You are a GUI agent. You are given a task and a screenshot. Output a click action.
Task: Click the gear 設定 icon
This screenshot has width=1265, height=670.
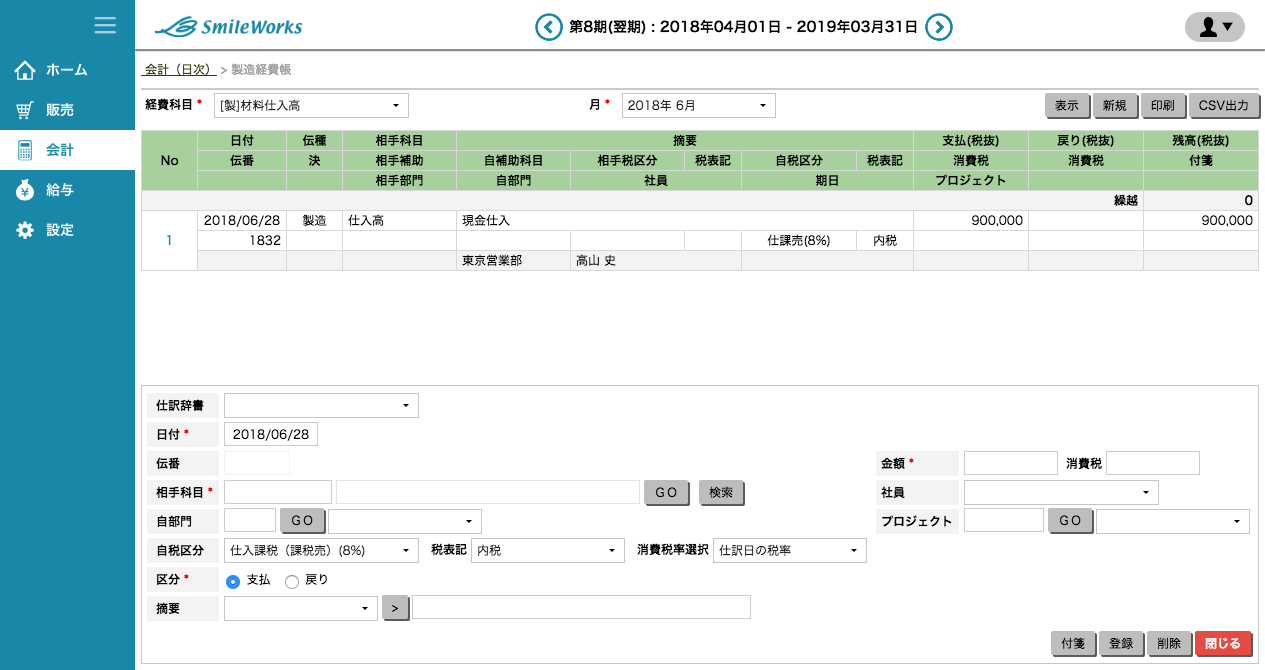[26, 230]
